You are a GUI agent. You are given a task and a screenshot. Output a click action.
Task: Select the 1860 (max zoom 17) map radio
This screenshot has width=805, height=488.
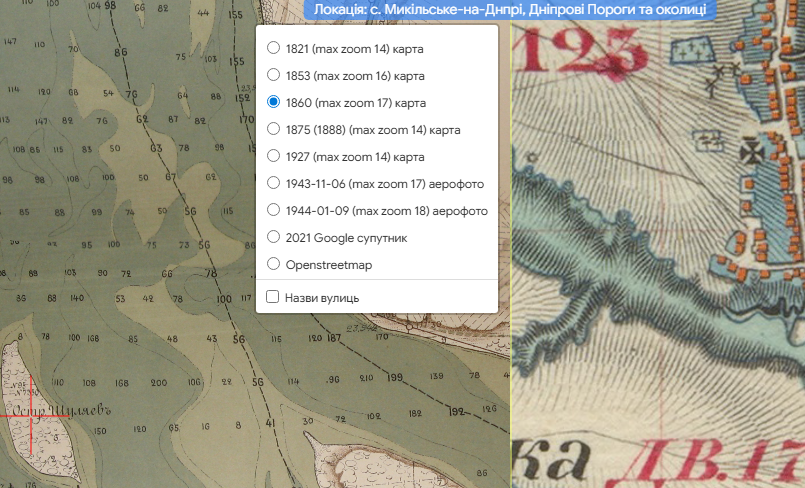tap(273, 102)
